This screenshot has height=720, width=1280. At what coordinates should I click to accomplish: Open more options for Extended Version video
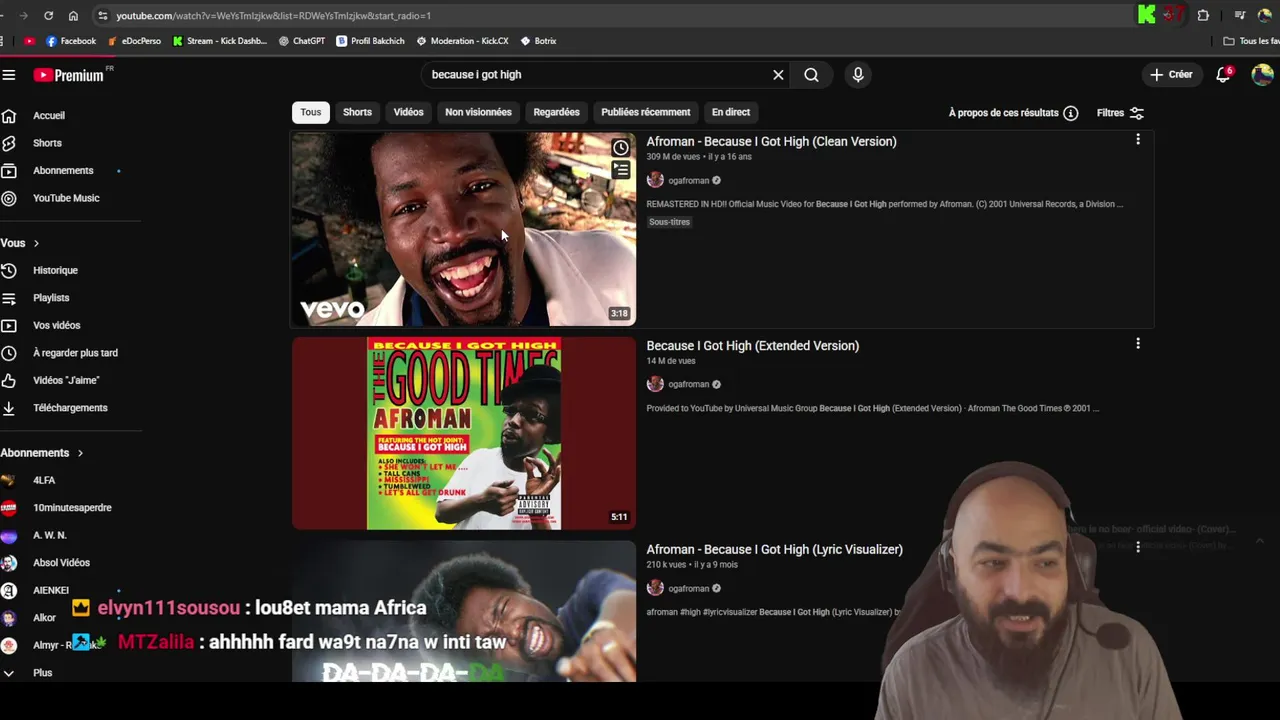(x=1137, y=344)
